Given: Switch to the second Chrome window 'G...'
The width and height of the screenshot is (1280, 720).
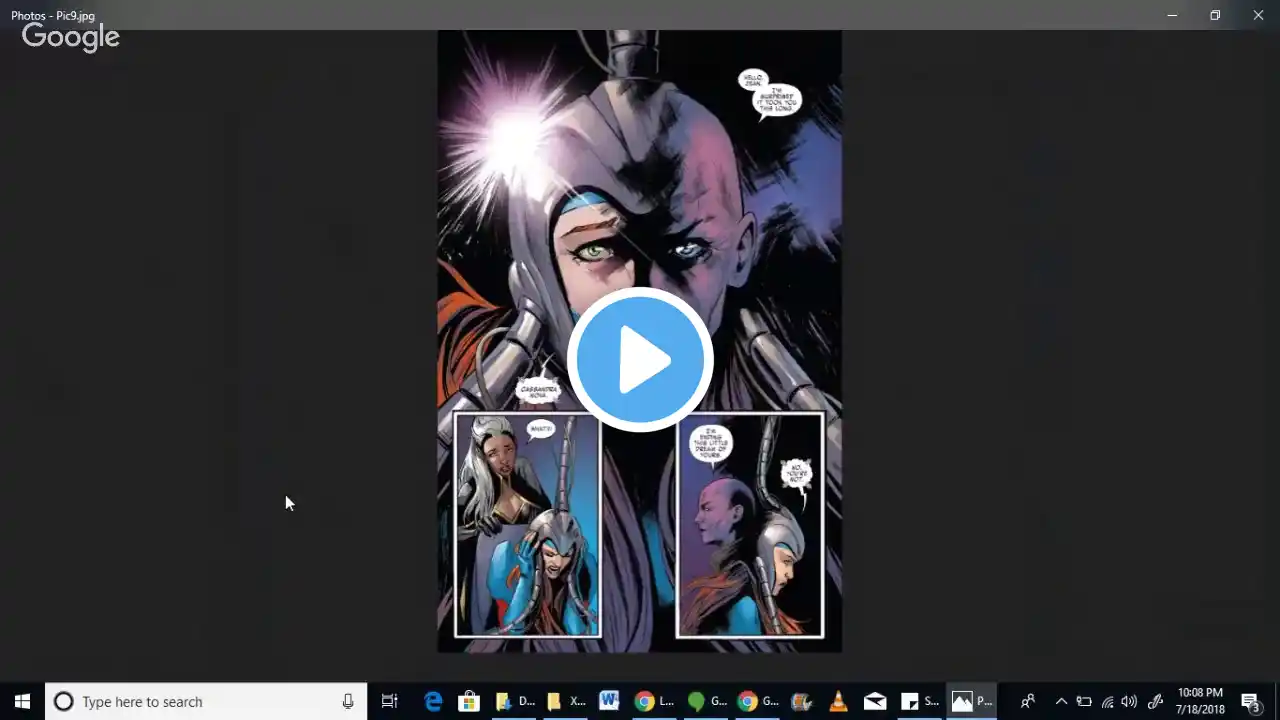Looking at the screenshot, I should [x=758, y=702].
